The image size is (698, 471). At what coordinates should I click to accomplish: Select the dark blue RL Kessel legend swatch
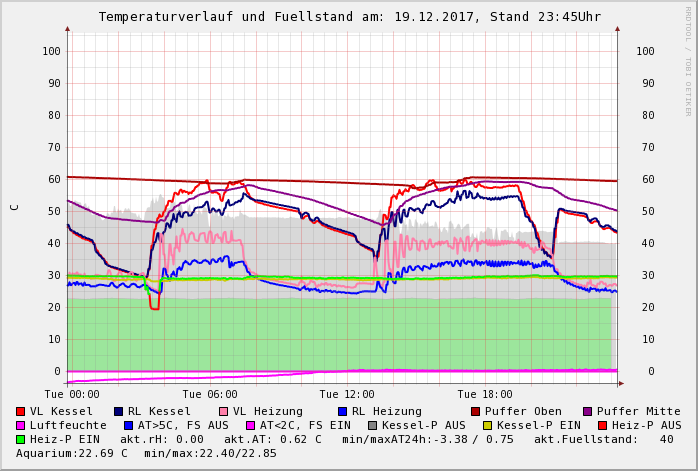[118, 411]
